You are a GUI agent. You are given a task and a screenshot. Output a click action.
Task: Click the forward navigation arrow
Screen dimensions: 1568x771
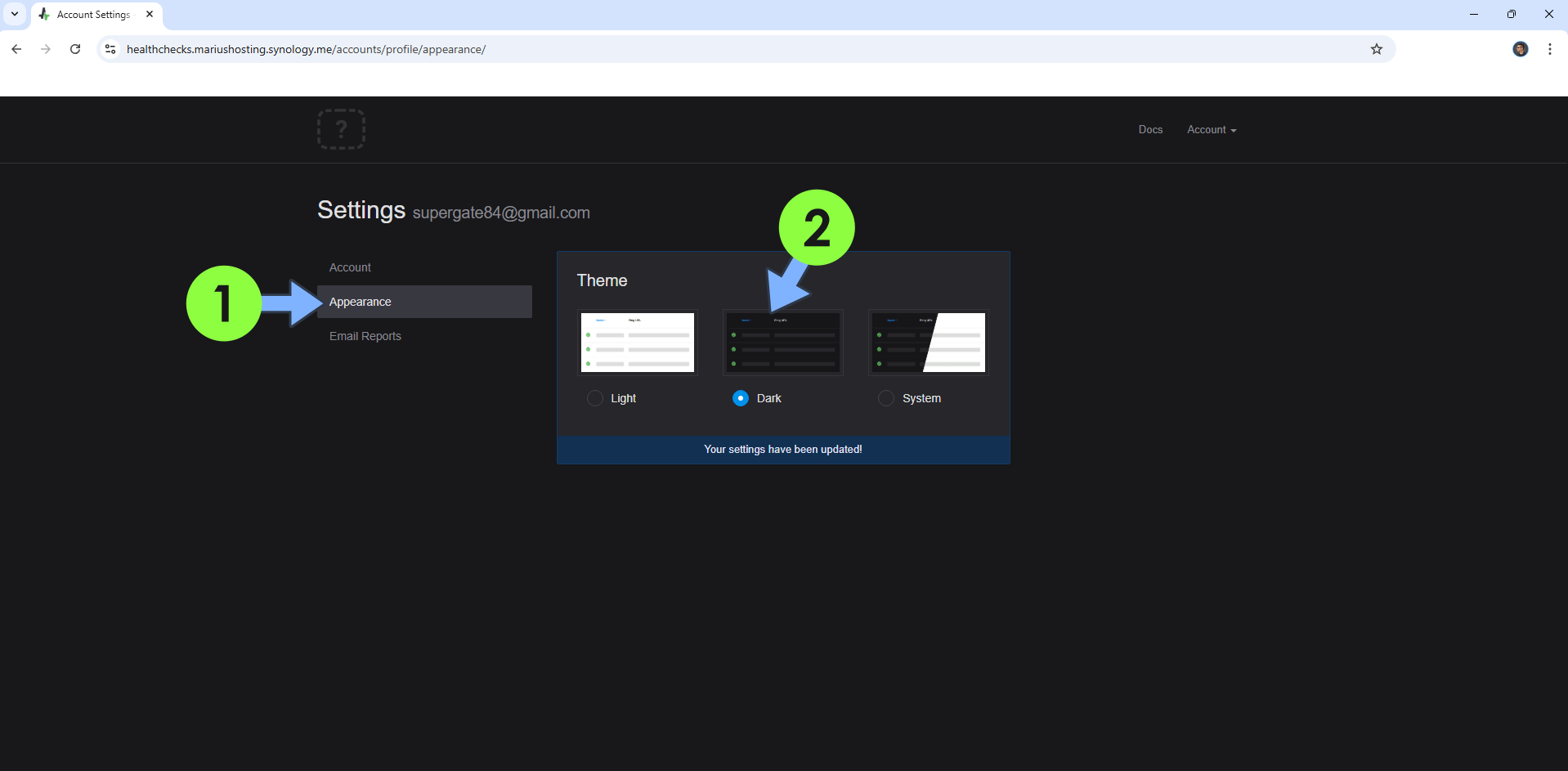click(x=46, y=49)
